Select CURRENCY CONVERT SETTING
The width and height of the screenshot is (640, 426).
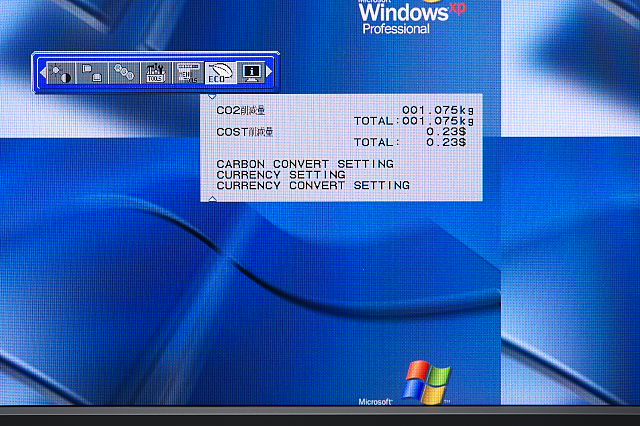pyautogui.click(x=312, y=186)
